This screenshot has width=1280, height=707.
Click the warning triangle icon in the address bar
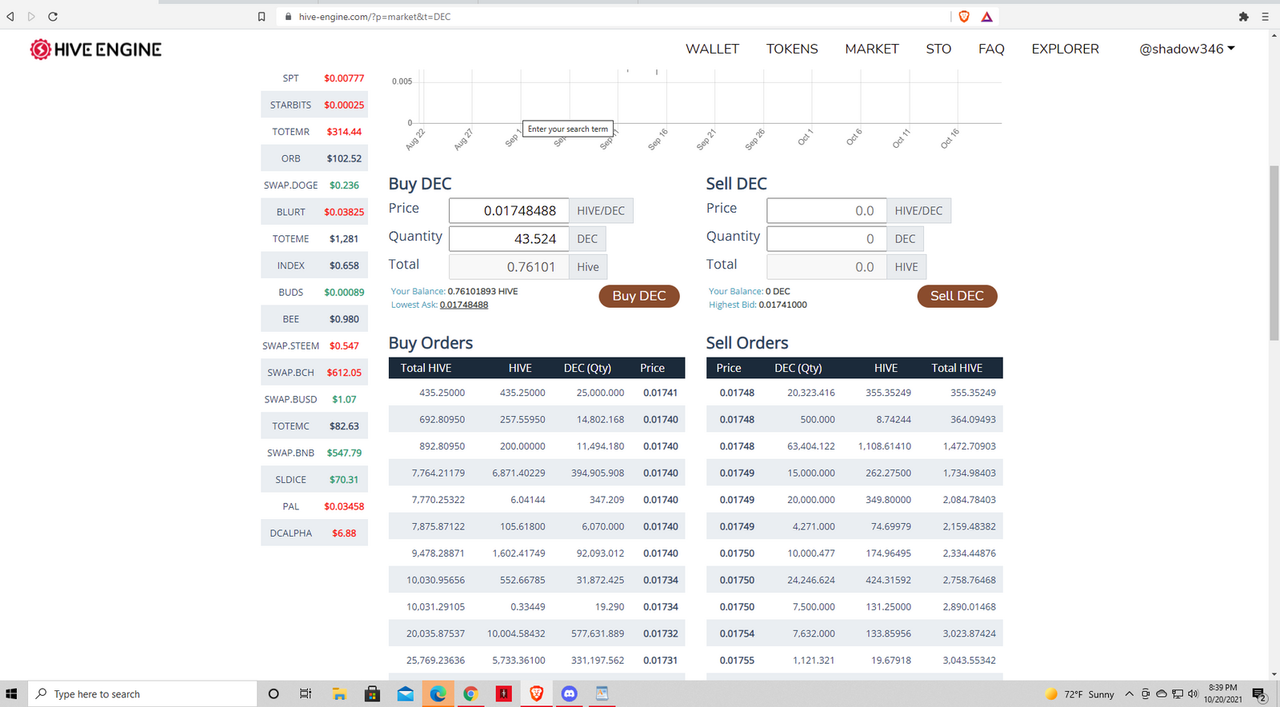click(987, 16)
